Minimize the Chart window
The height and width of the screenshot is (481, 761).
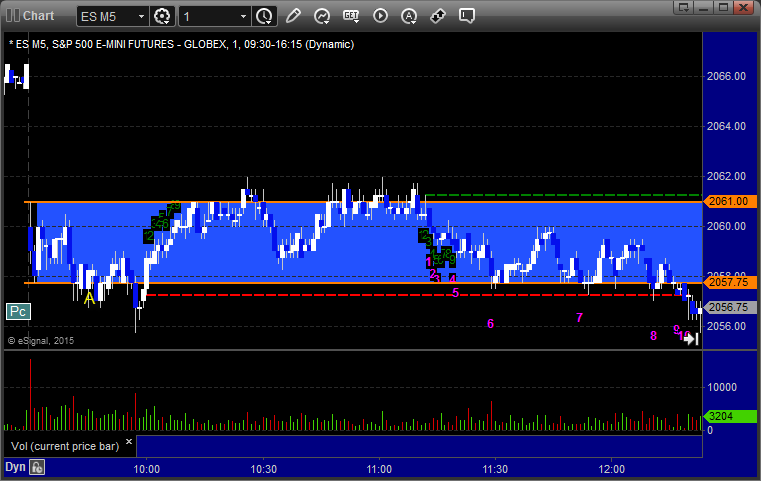pyautogui.click(x=704, y=7)
